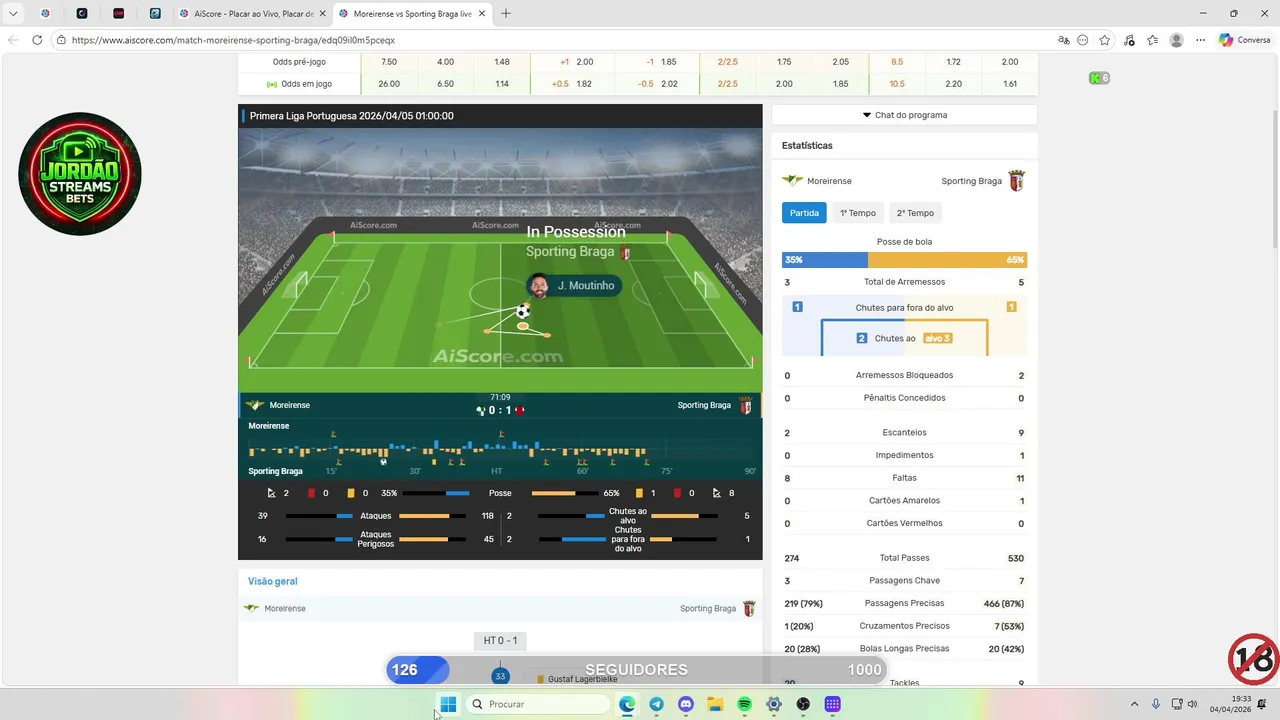Click the HT 0 - 1 label
Viewport: 1280px width, 720px height.
500,640
